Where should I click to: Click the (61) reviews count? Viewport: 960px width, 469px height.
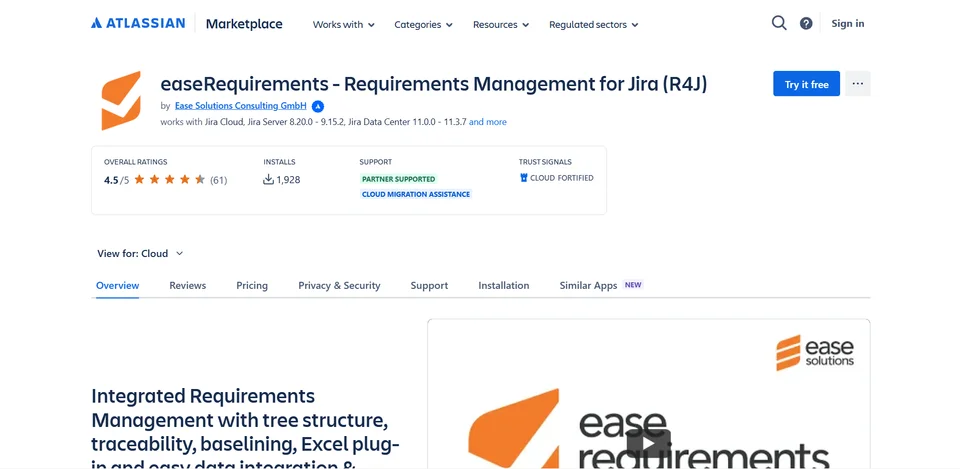coord(219,180)
